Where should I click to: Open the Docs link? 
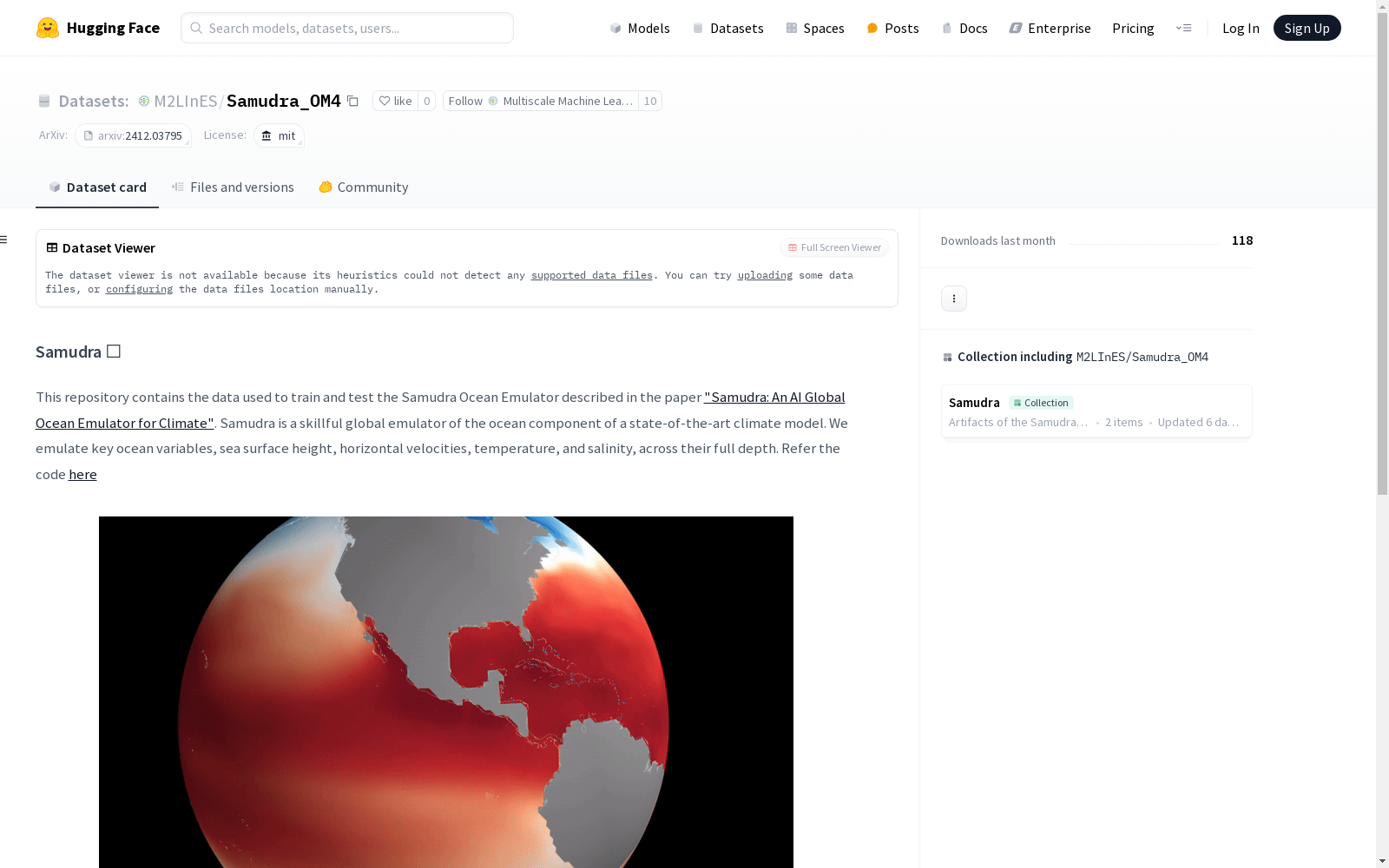click(x=964, y=28)
